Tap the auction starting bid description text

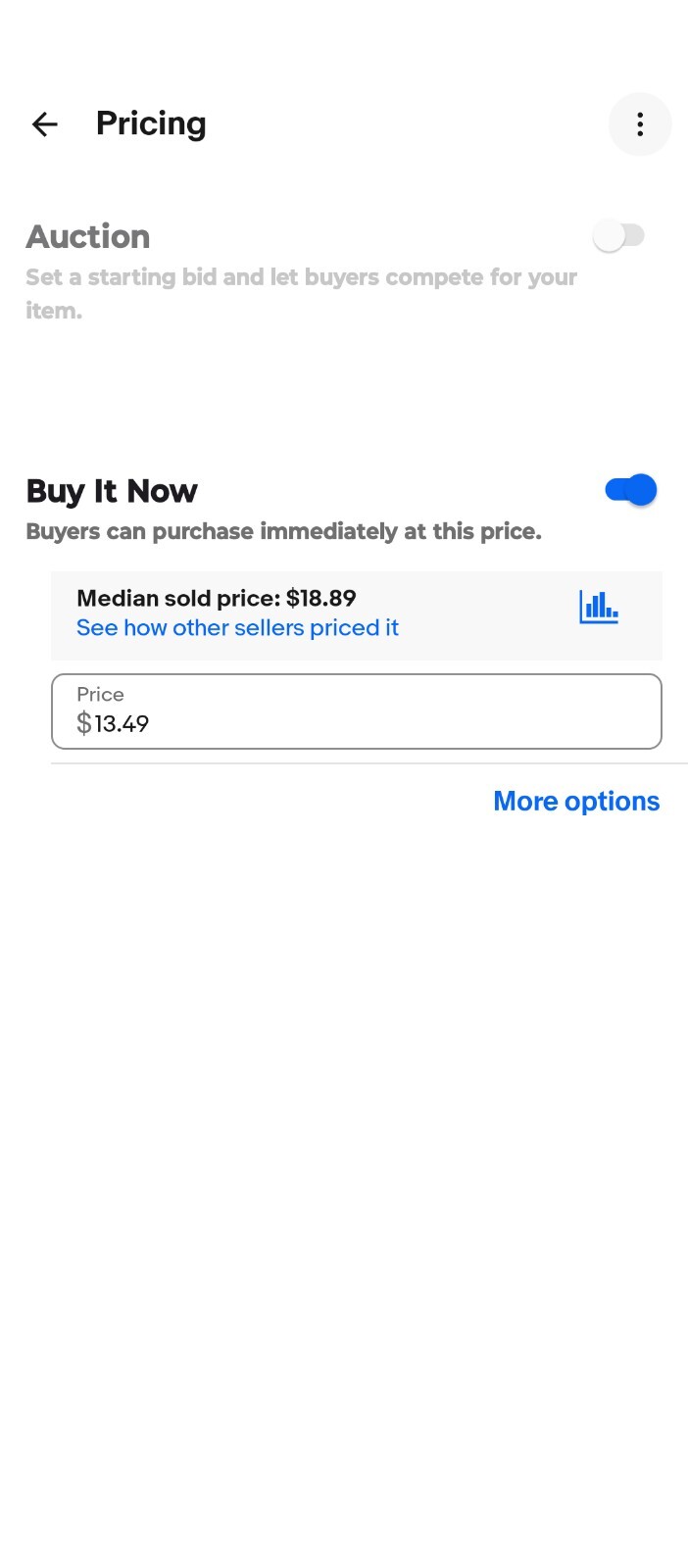click(302, 294)
